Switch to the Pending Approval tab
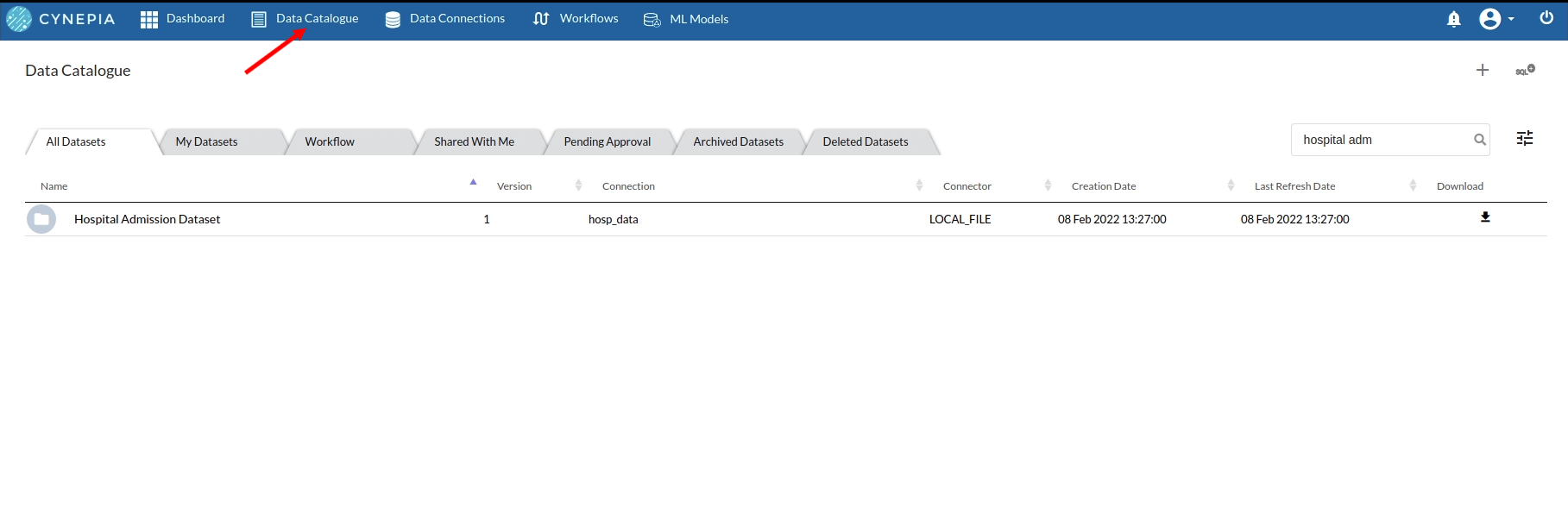This screenshot has width=1568, height=527. [x=608, y=141]
